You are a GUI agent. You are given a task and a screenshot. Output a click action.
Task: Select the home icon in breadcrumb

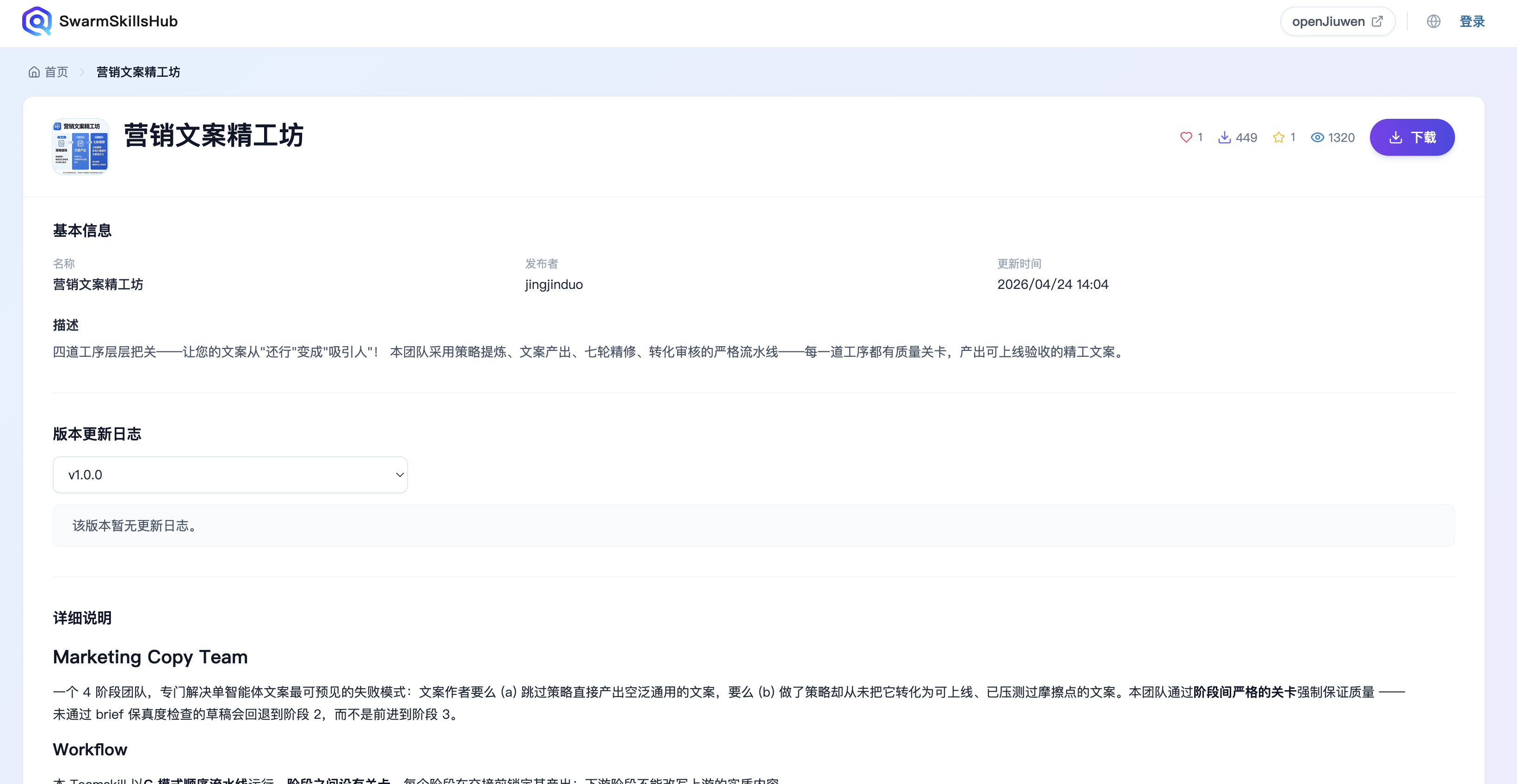pos(34,72)
